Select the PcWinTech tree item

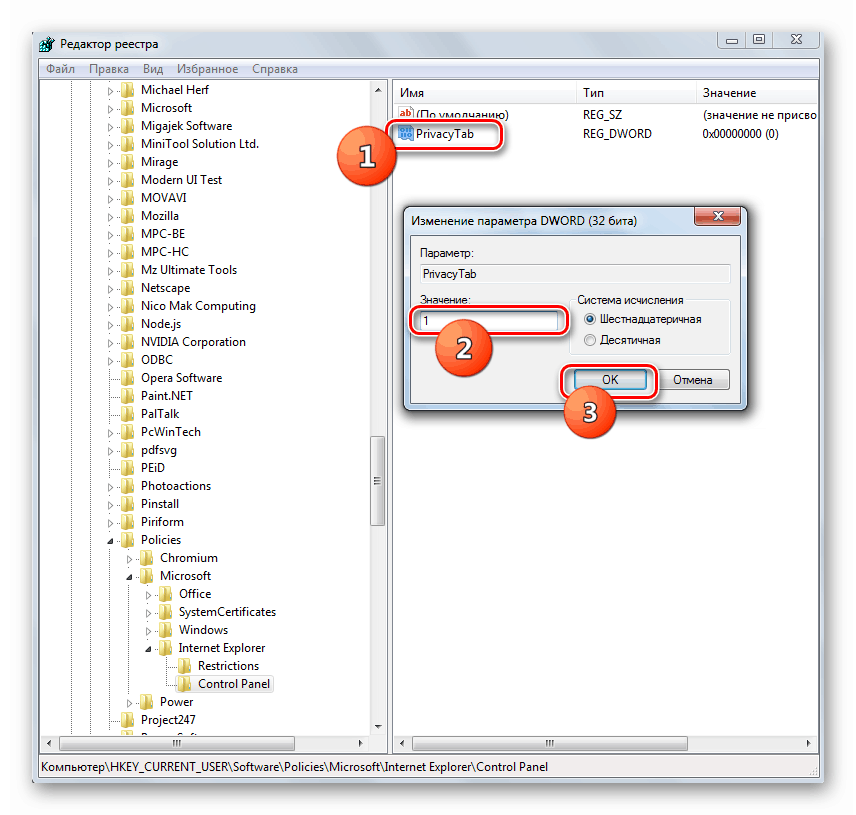coord(171,432)
